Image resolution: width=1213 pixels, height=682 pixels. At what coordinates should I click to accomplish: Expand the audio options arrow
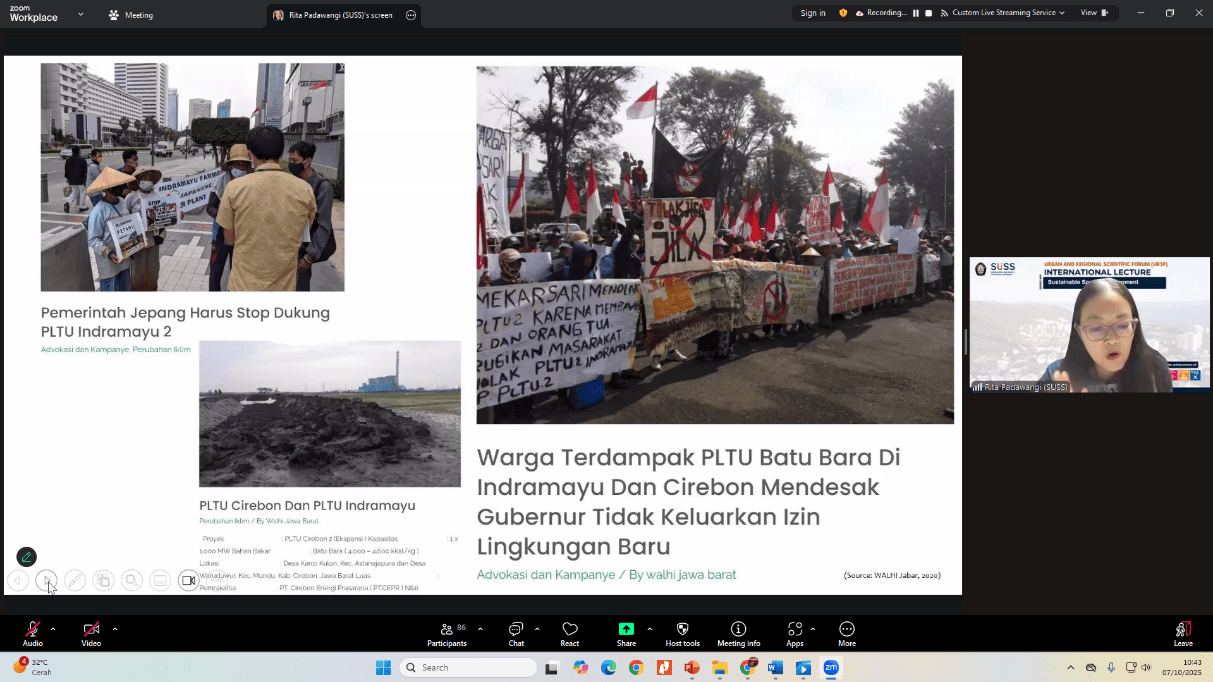(x=53, y=629)
